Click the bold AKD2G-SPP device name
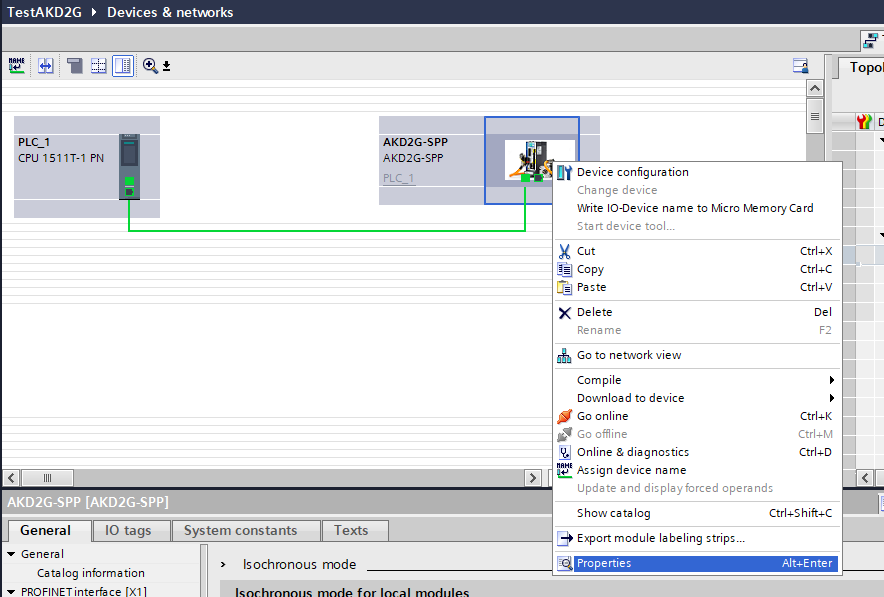 pos(416,142)
